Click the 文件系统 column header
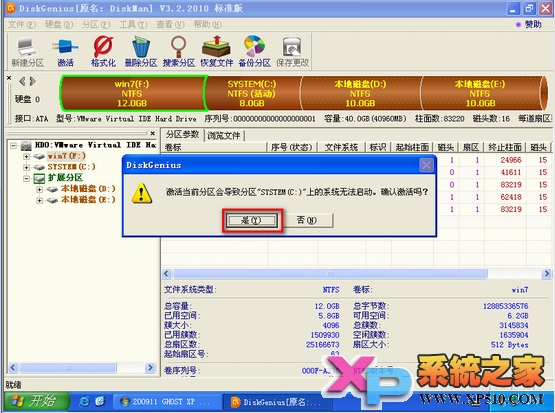 (341, 147)
